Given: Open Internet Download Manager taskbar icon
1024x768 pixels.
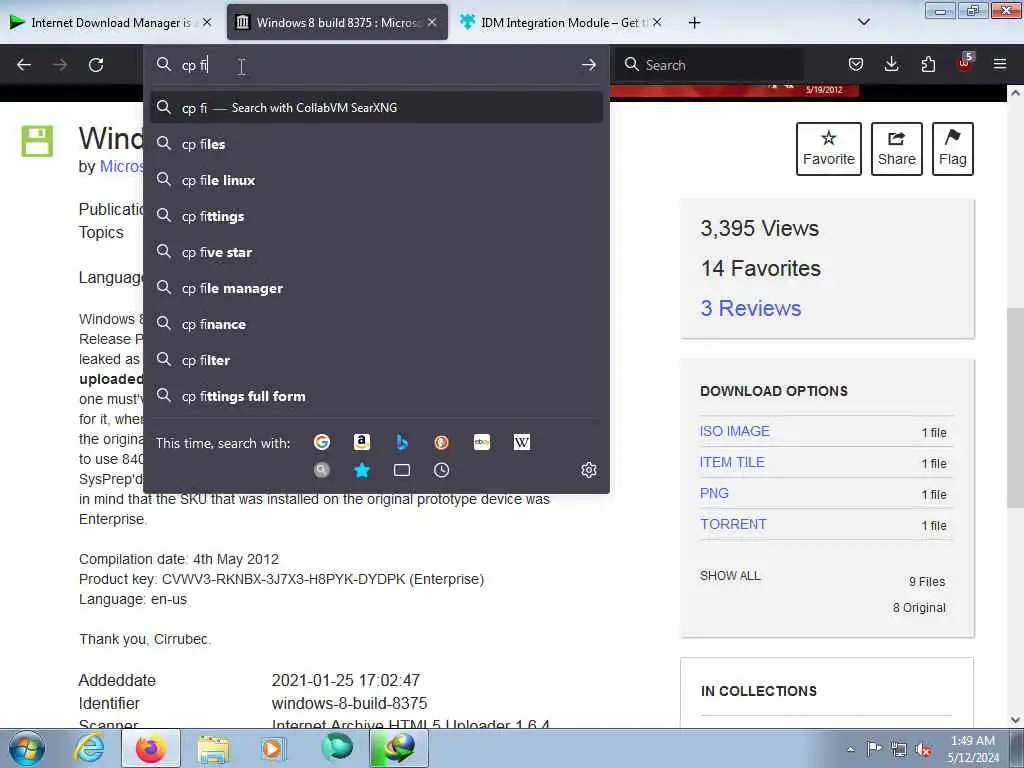Looking at the screenshot, I should pos(399,748).
